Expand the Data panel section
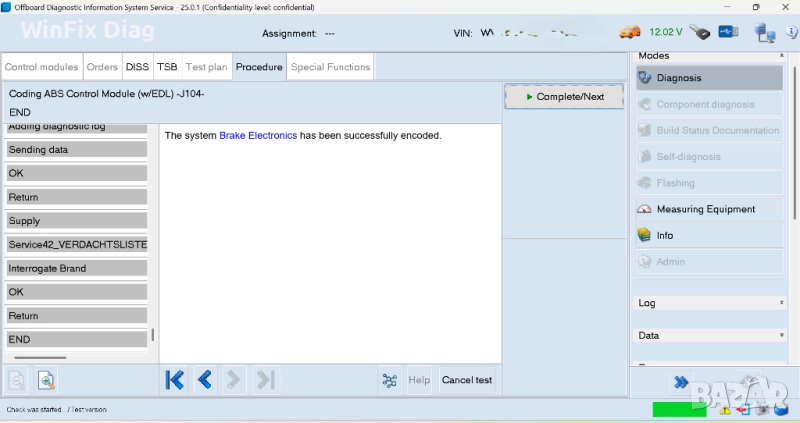 780,335
